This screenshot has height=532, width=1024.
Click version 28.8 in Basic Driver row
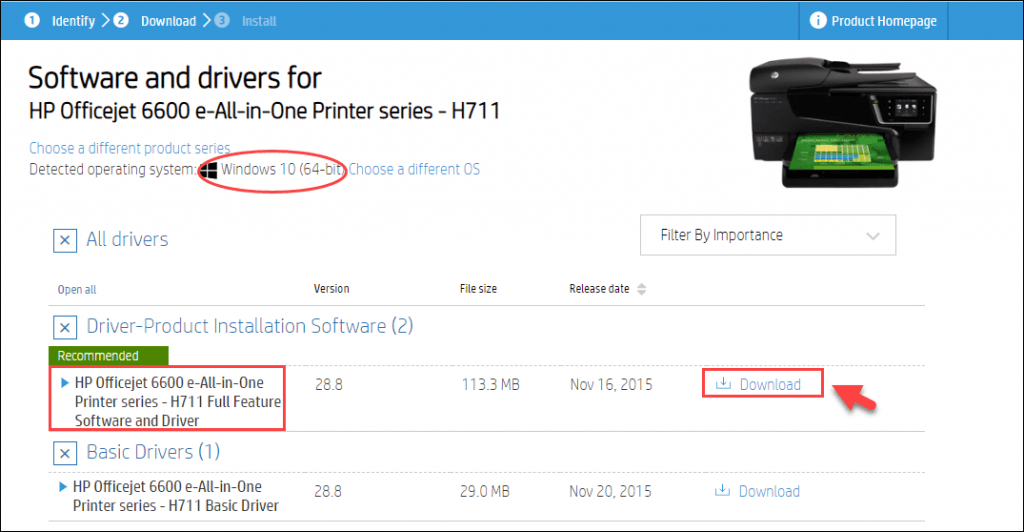[x=328, y=491]
